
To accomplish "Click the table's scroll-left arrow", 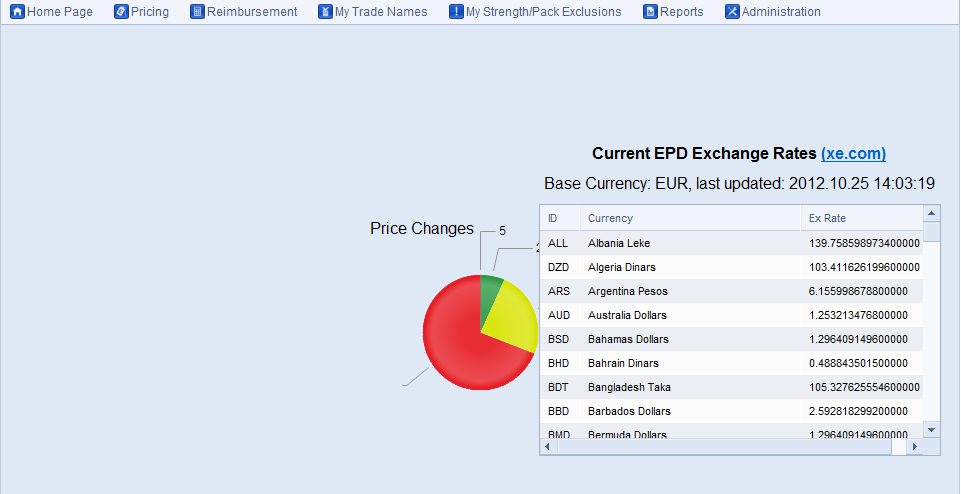I will [548, 447].
